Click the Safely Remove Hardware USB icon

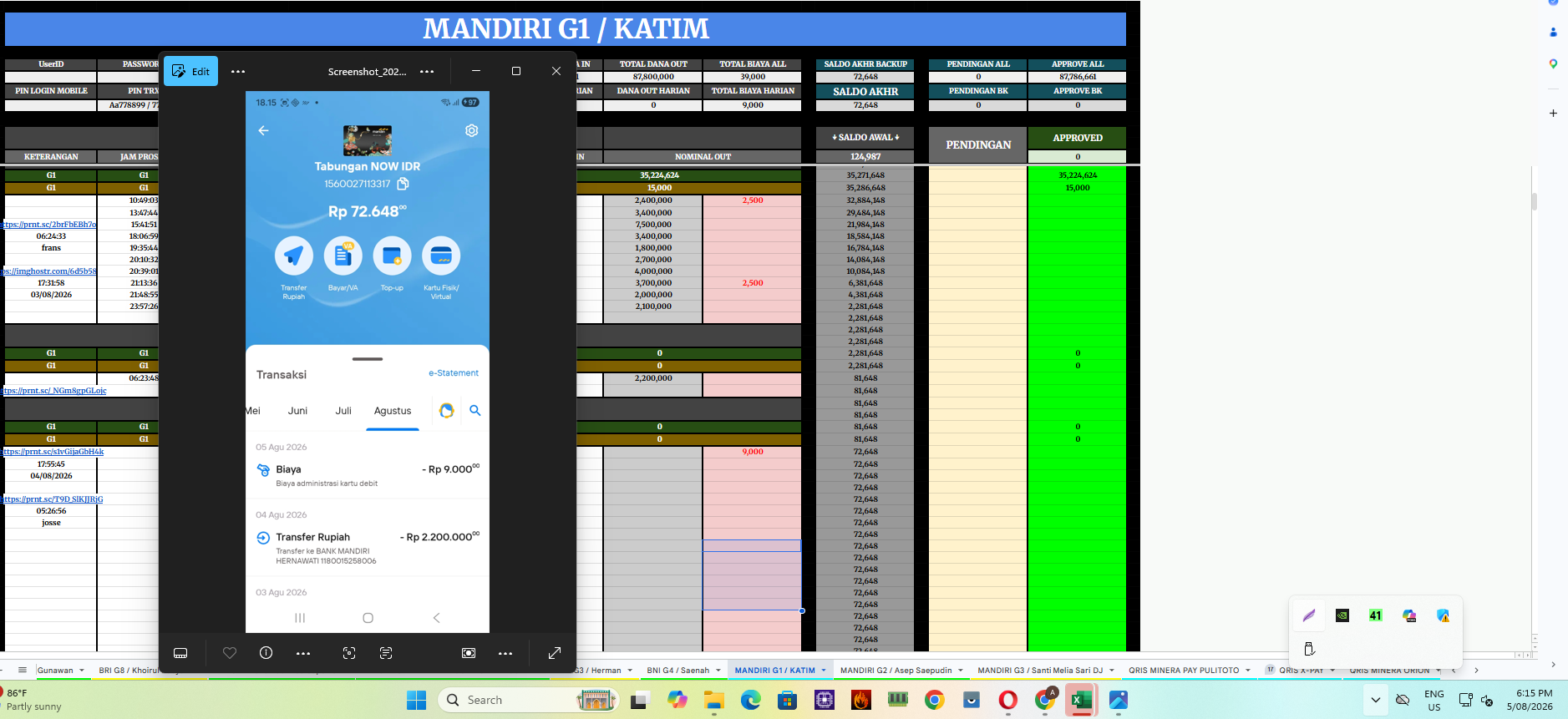point(1309,649)
